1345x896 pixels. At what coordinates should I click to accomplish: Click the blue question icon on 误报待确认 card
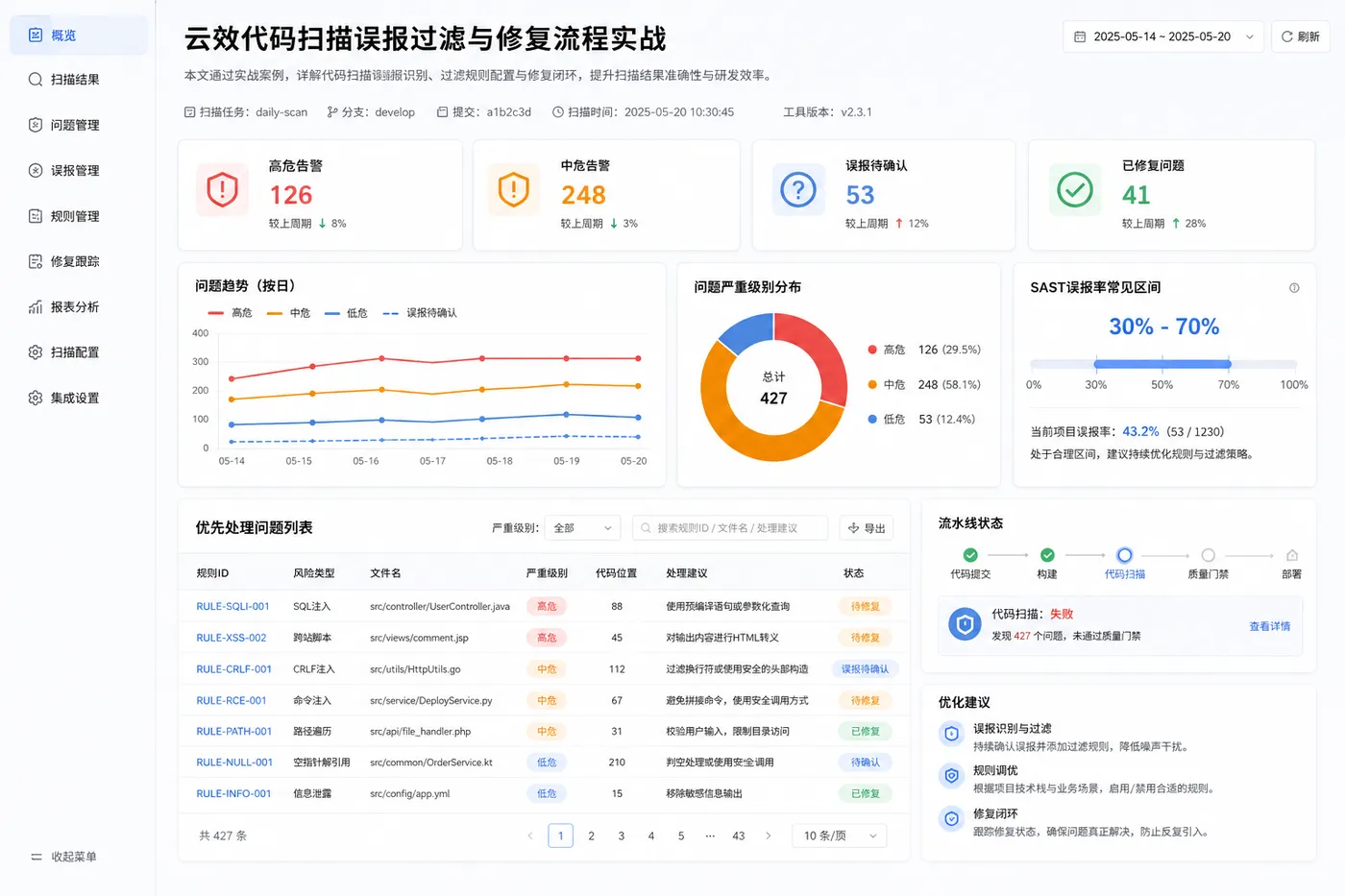point(798,189)
